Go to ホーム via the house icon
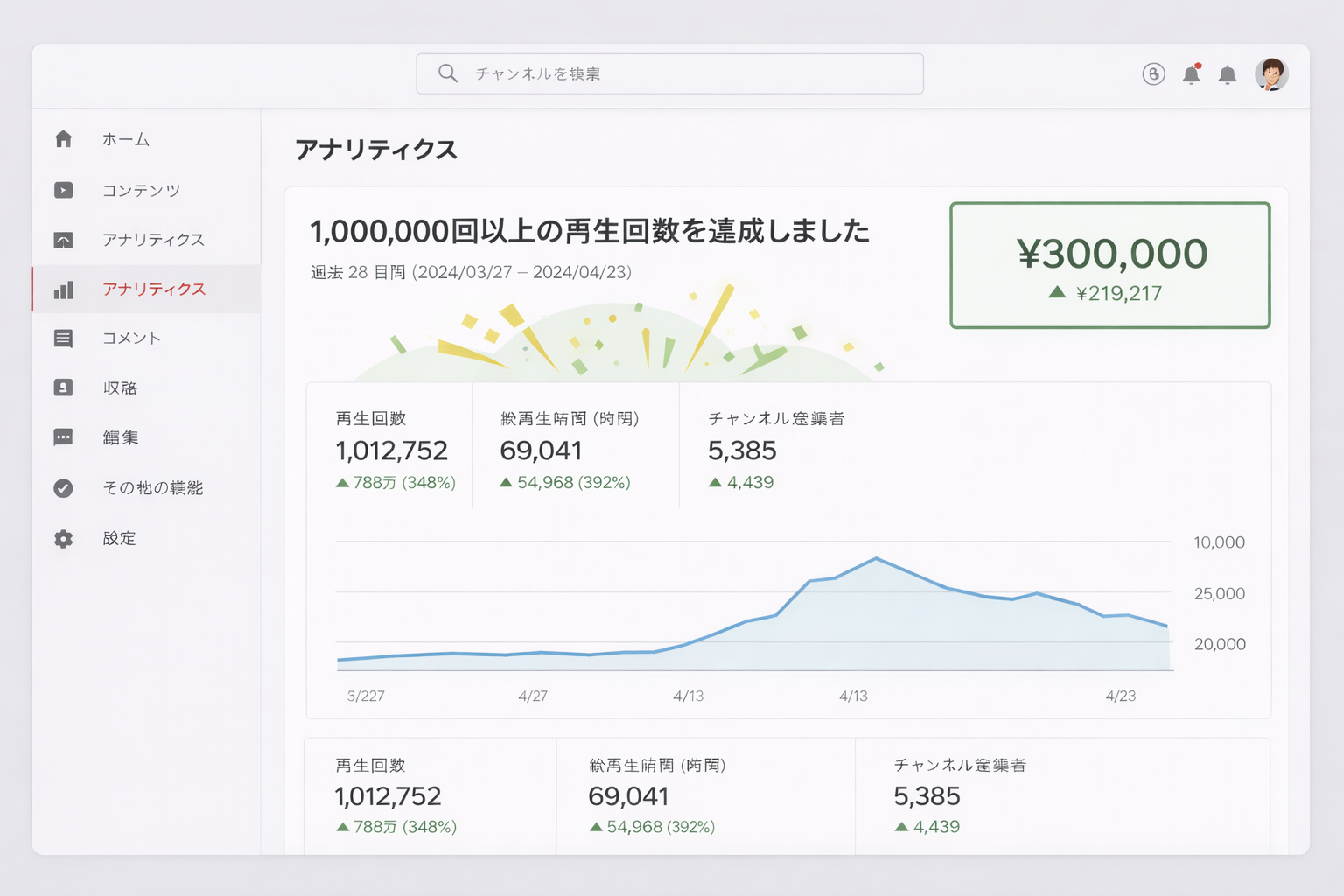 point(64,139)
